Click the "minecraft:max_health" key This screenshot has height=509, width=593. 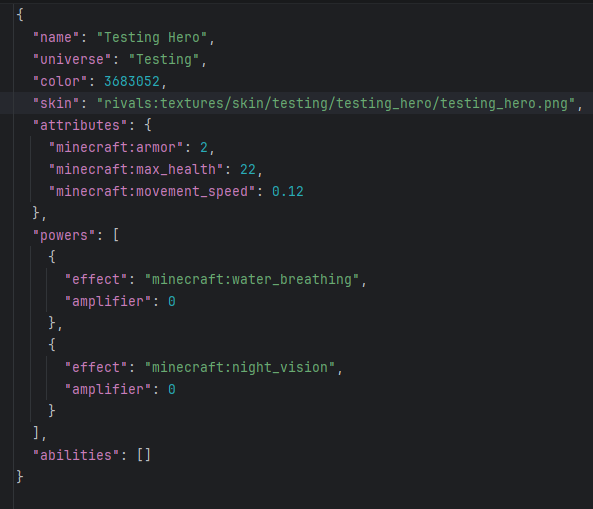136,169
